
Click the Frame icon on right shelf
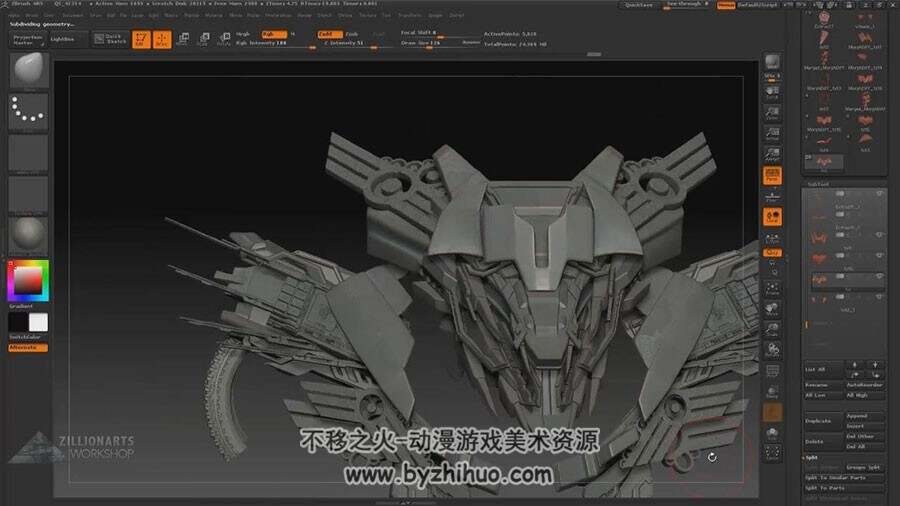click(772, 288)
